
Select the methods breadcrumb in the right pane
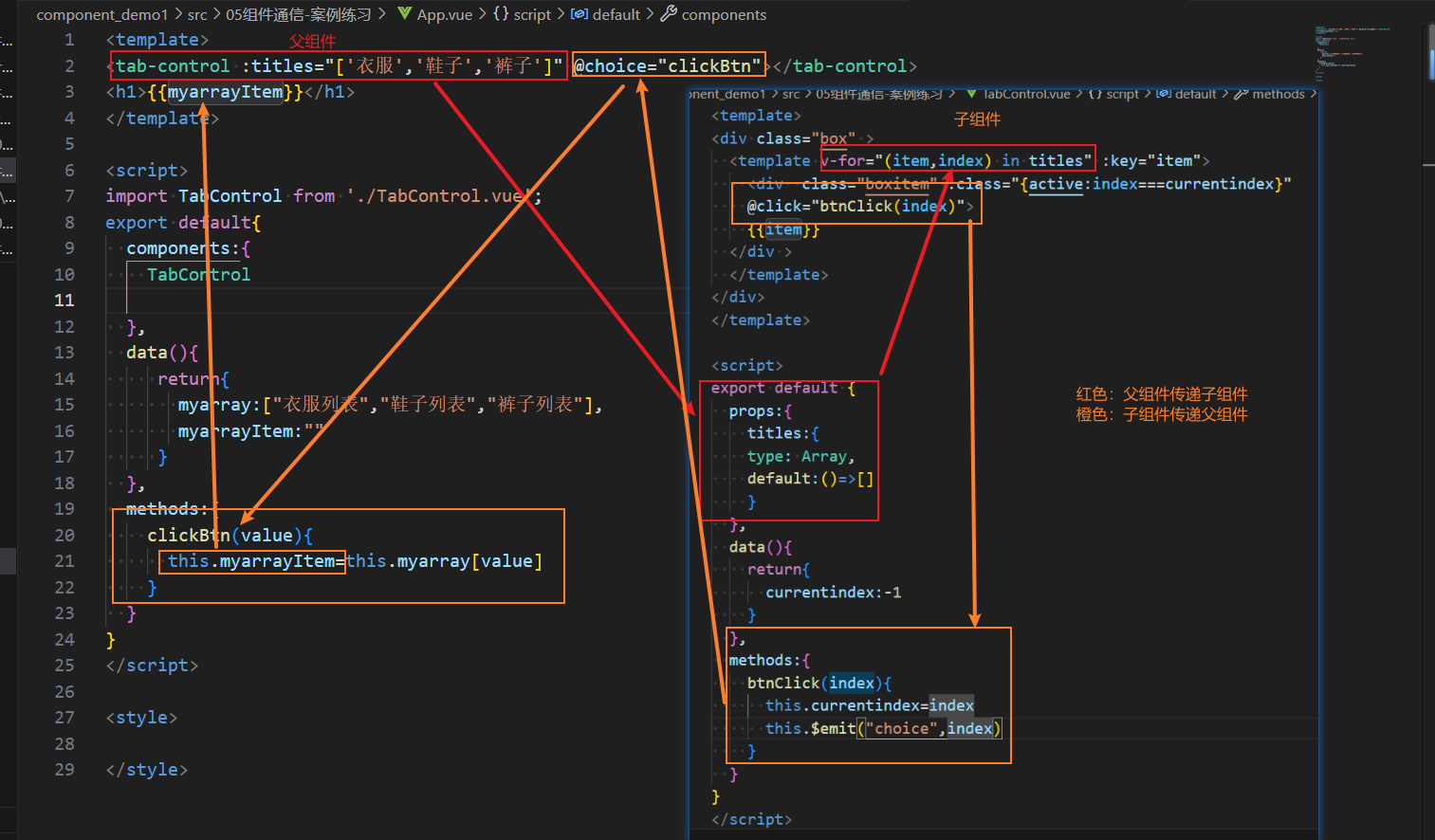pyautogui.click(x=1279, y=94)
